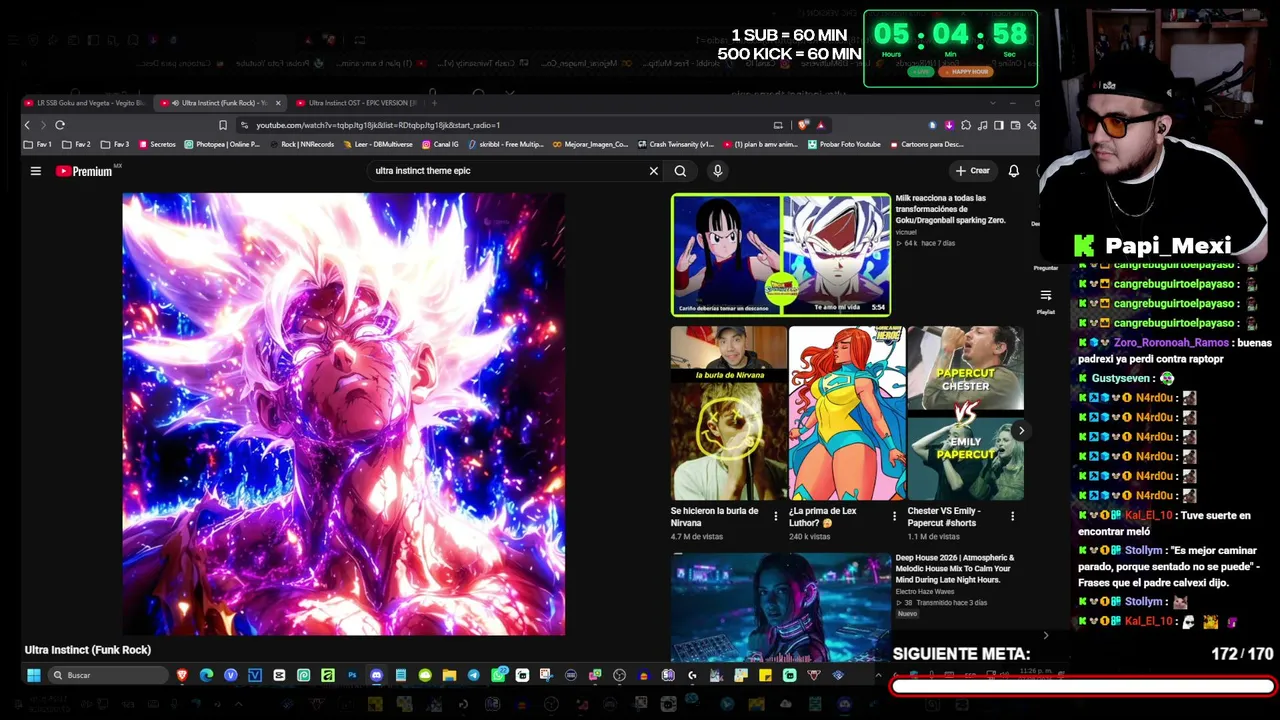Select the YouTube address bar URL
1280x720 pixels.
pyautogui.click(x=378, y=125)
